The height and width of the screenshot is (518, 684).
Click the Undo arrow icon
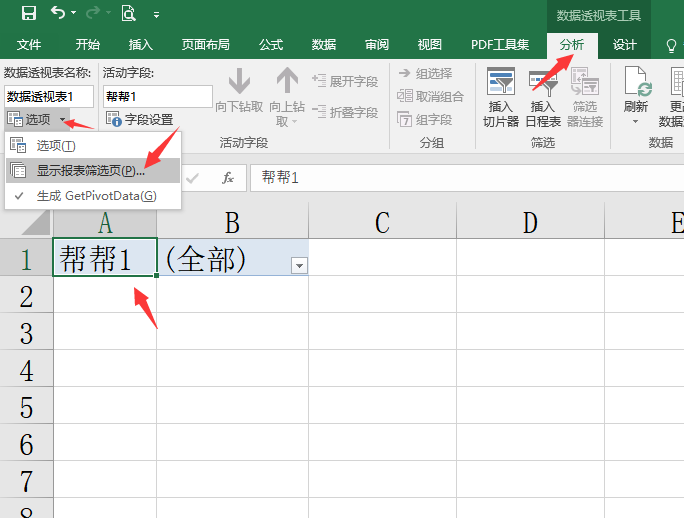[x=58, y=13]
